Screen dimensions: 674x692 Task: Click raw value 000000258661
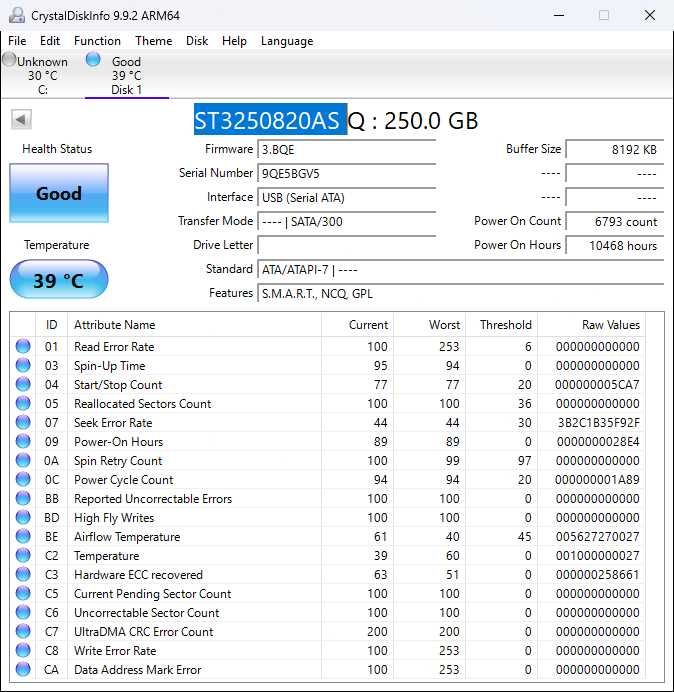(x=597, y=574)
